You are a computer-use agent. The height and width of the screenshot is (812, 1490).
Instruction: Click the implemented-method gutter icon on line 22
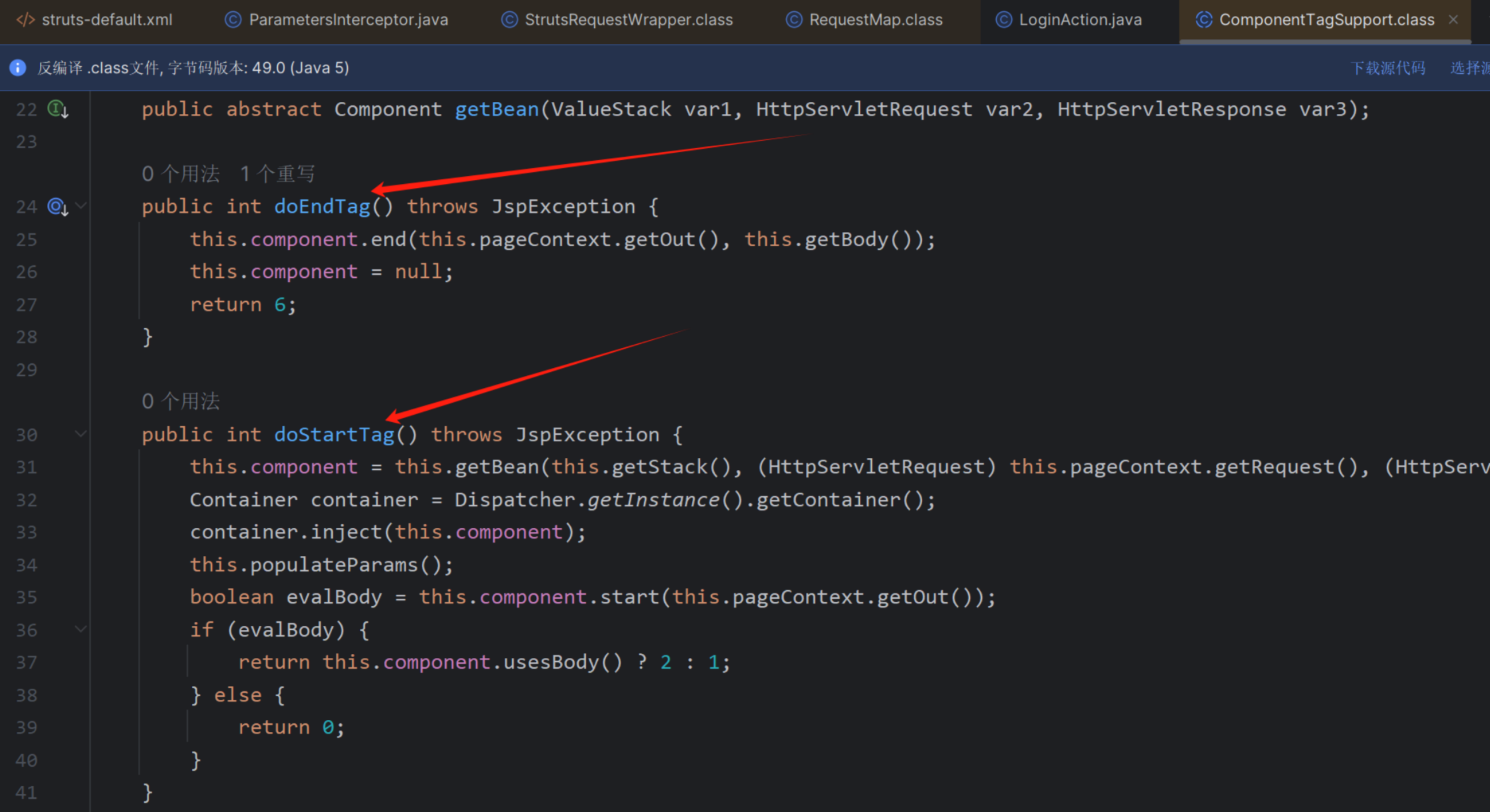[x=57, y=109]
